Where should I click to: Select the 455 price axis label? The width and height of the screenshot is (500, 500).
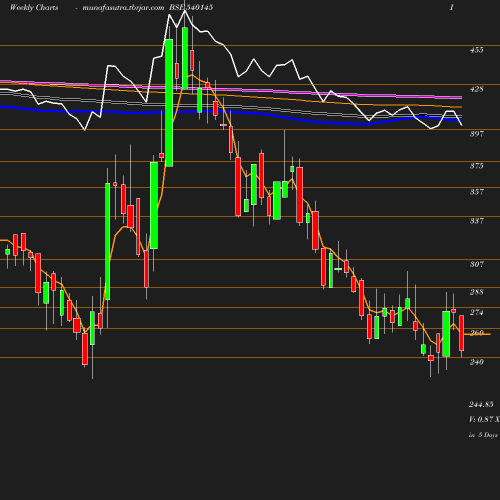(x=477, y=50)
